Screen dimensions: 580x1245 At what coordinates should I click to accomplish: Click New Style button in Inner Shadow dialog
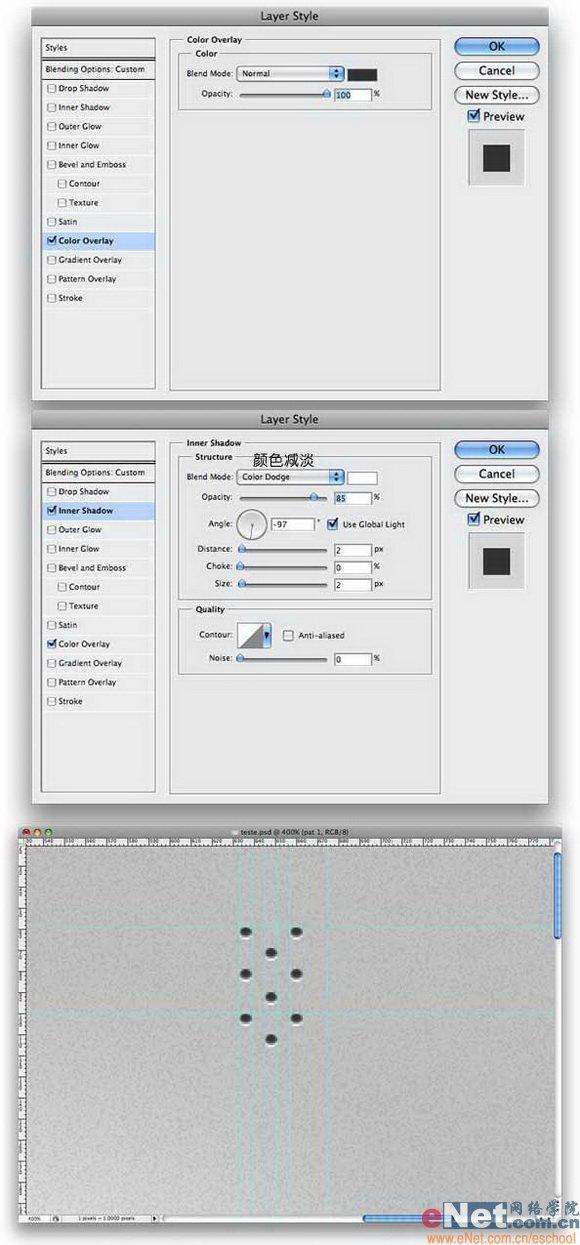tap(497, 498)
